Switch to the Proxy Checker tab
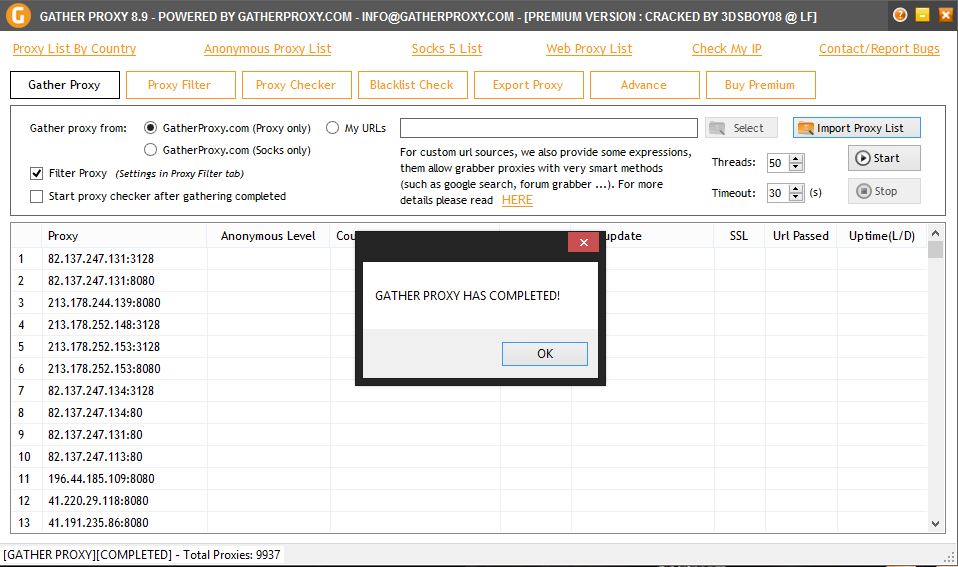The width and height of the screenshot is (958, 567). tap(296, 85)
